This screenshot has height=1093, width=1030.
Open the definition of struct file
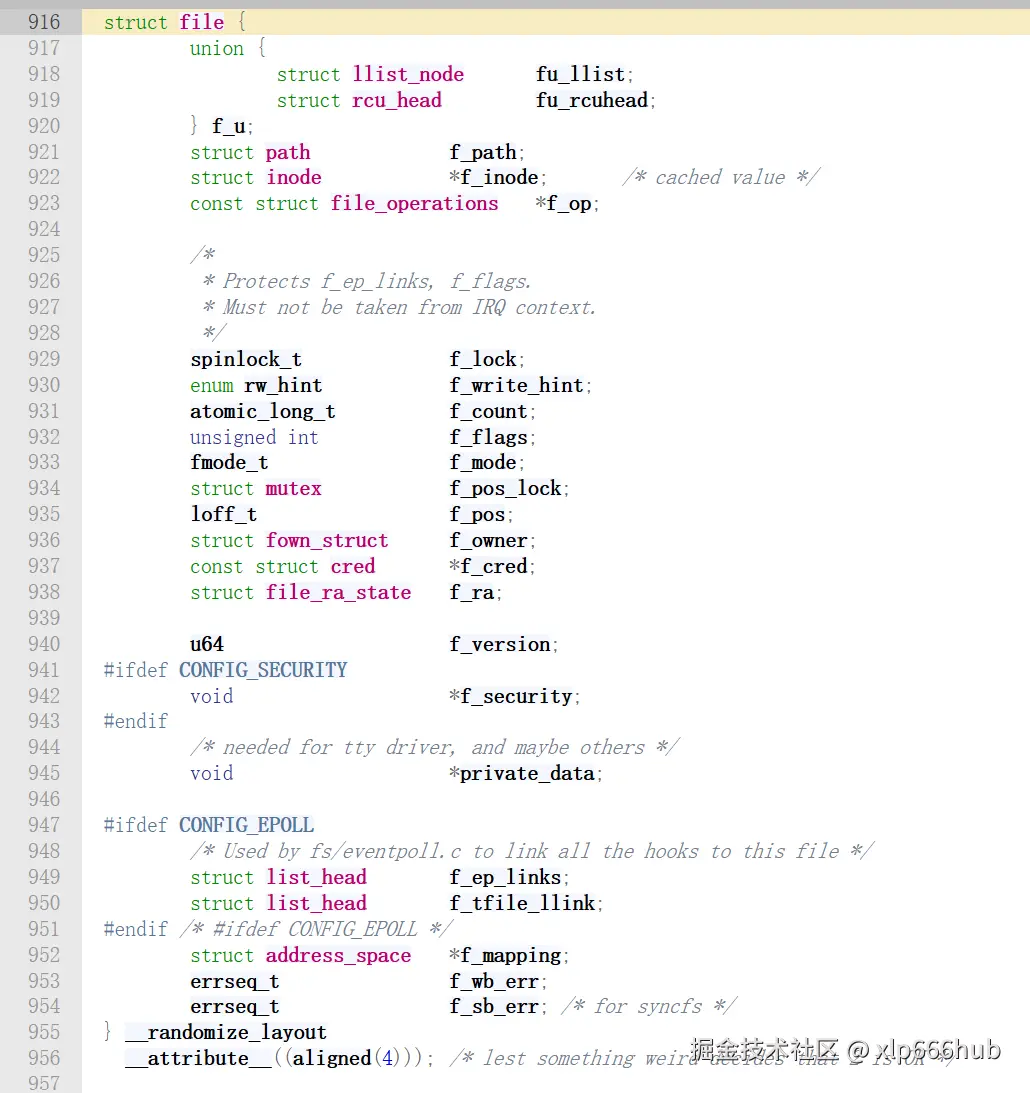202,21
